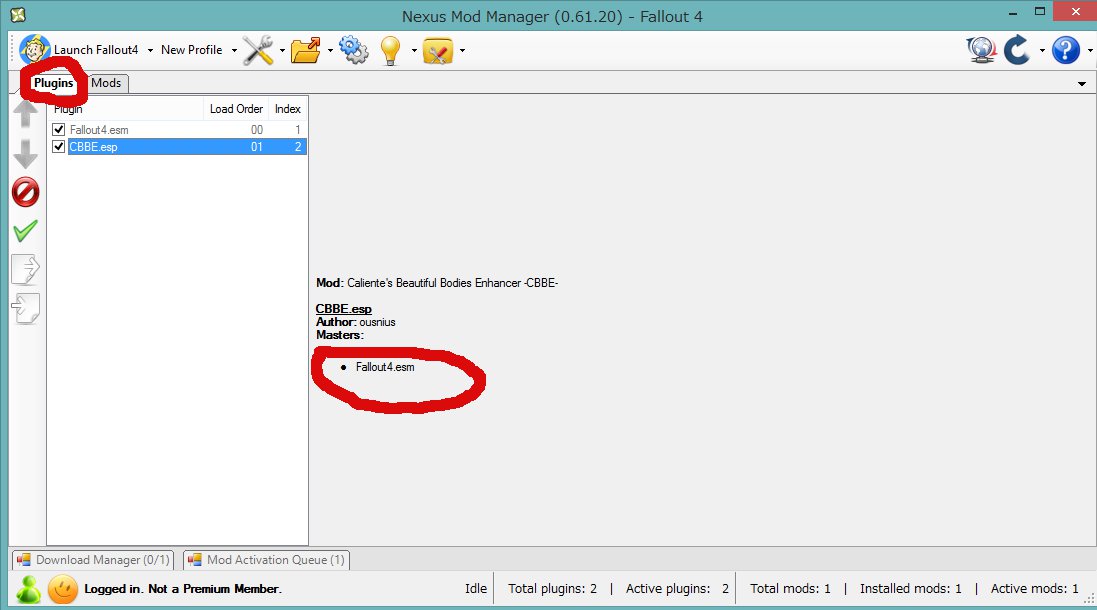The width and height of the screenshot is (1097, 610).
Task: Click the CBBE.esp heading in details pane
Action: 344,308
